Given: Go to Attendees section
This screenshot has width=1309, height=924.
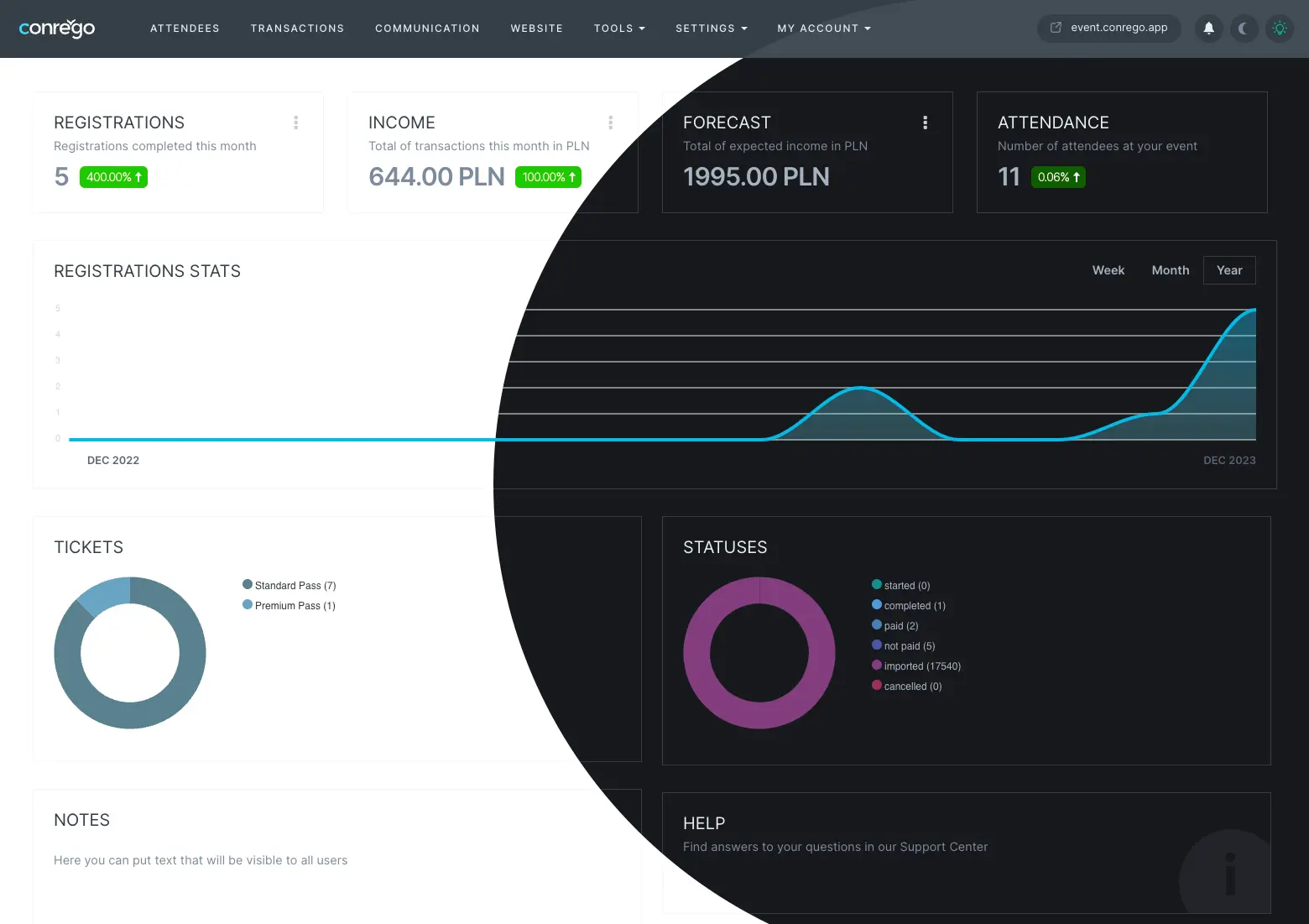Looking at the screenshot, I should (x=185, y=29).
